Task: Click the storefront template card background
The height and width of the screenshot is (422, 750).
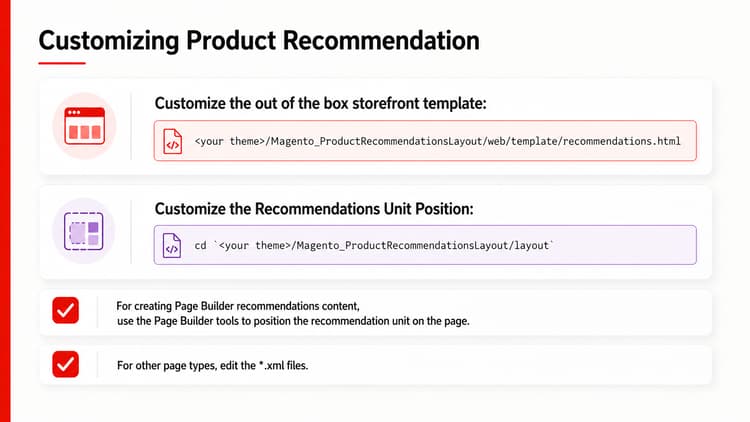Action: tap(376, 126)
